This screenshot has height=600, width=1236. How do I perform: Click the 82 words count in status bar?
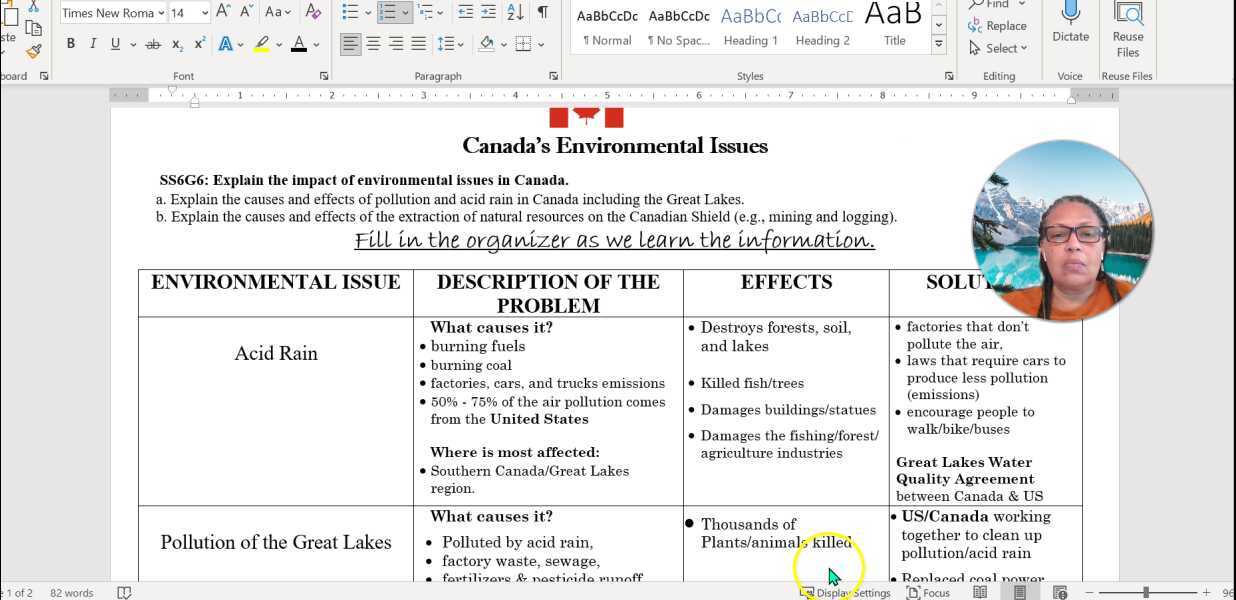[70, 592]
